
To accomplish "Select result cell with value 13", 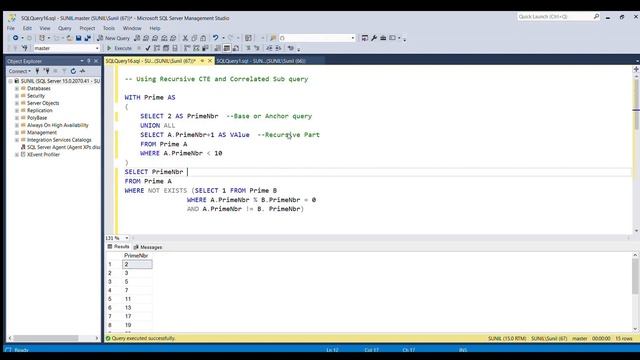I will (137, 308).
